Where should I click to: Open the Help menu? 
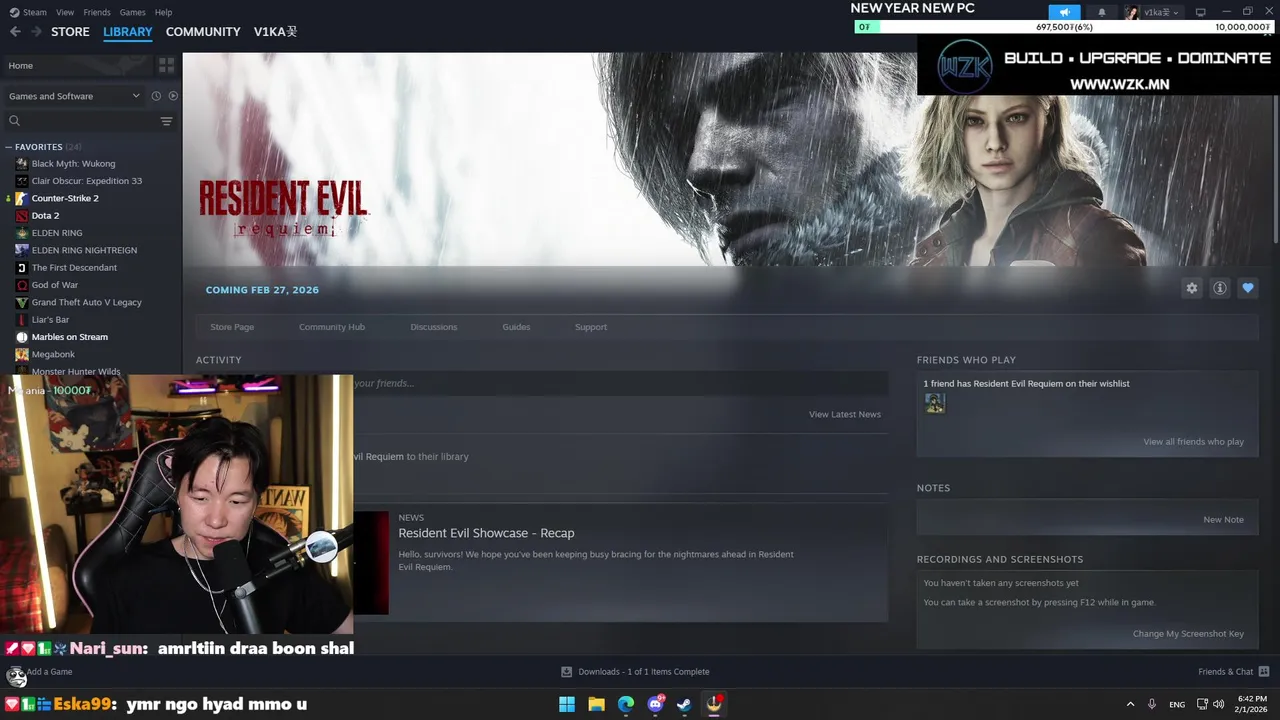tap(163, 12)
